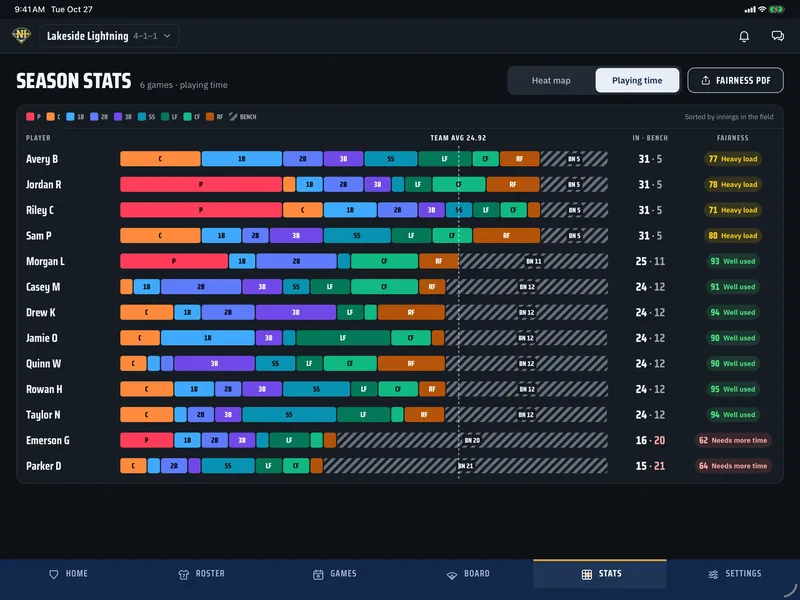Select Riley C's 1B segment

[350, 210]
